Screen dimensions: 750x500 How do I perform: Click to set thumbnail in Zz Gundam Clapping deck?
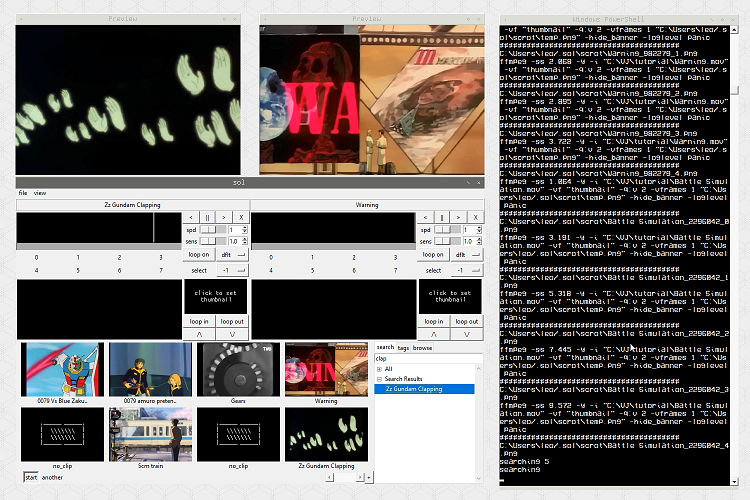point(216,296)
